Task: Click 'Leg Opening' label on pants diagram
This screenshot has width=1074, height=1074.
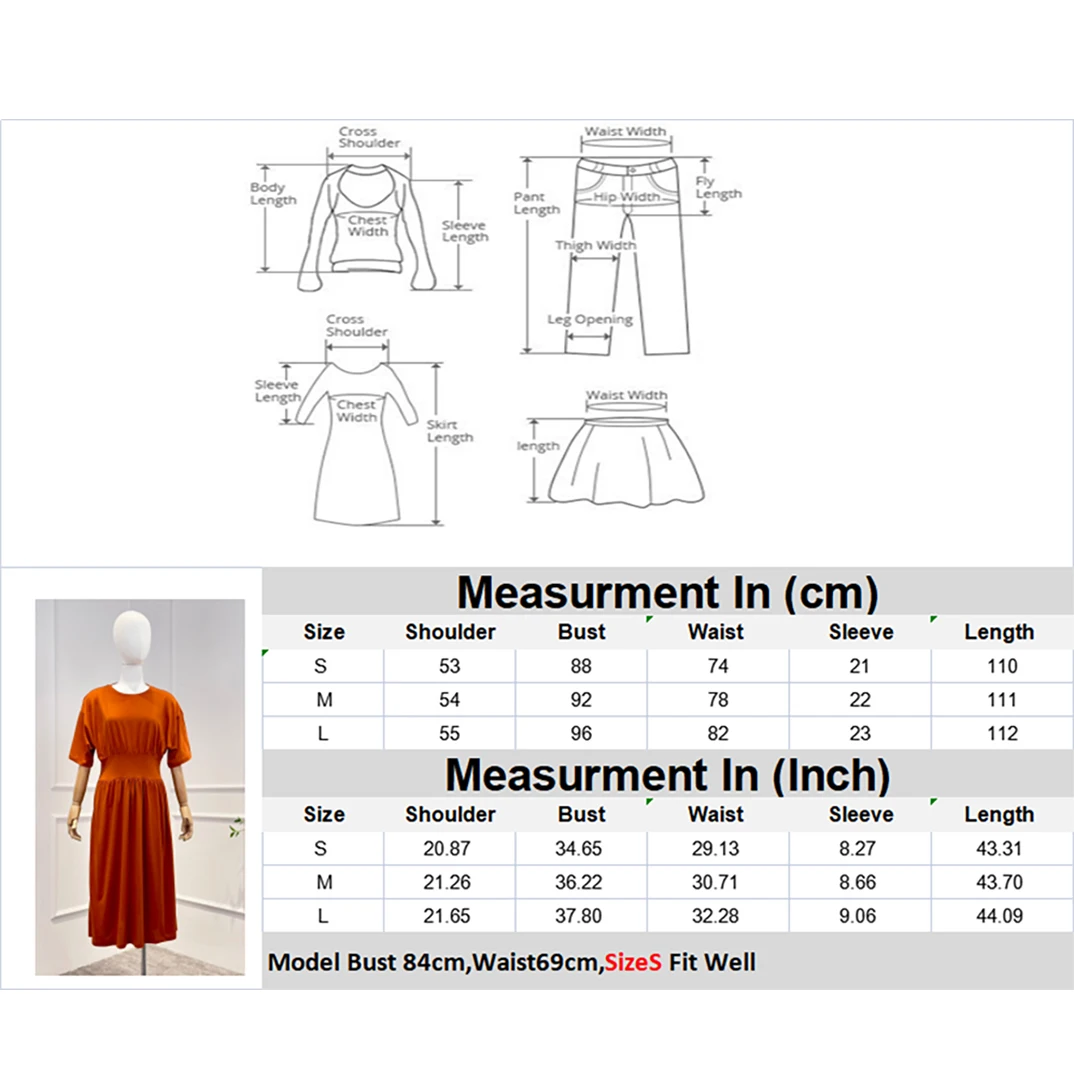Action: (590, 319)
